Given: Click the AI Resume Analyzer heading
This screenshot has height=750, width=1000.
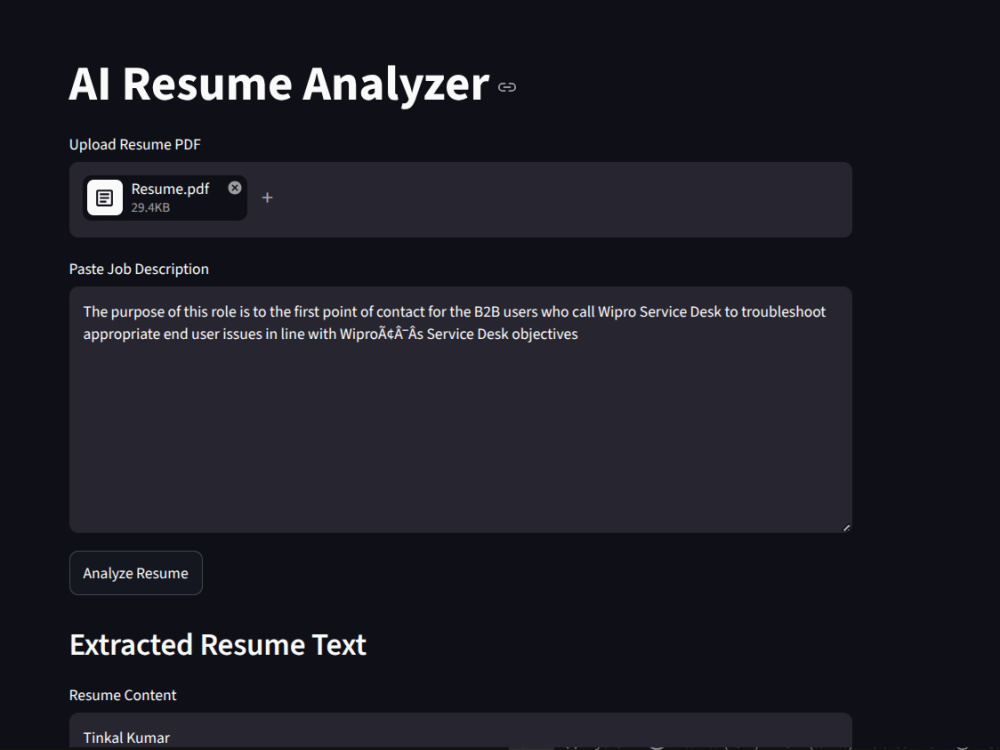Looking at the screenshot, I should [279, 84].
